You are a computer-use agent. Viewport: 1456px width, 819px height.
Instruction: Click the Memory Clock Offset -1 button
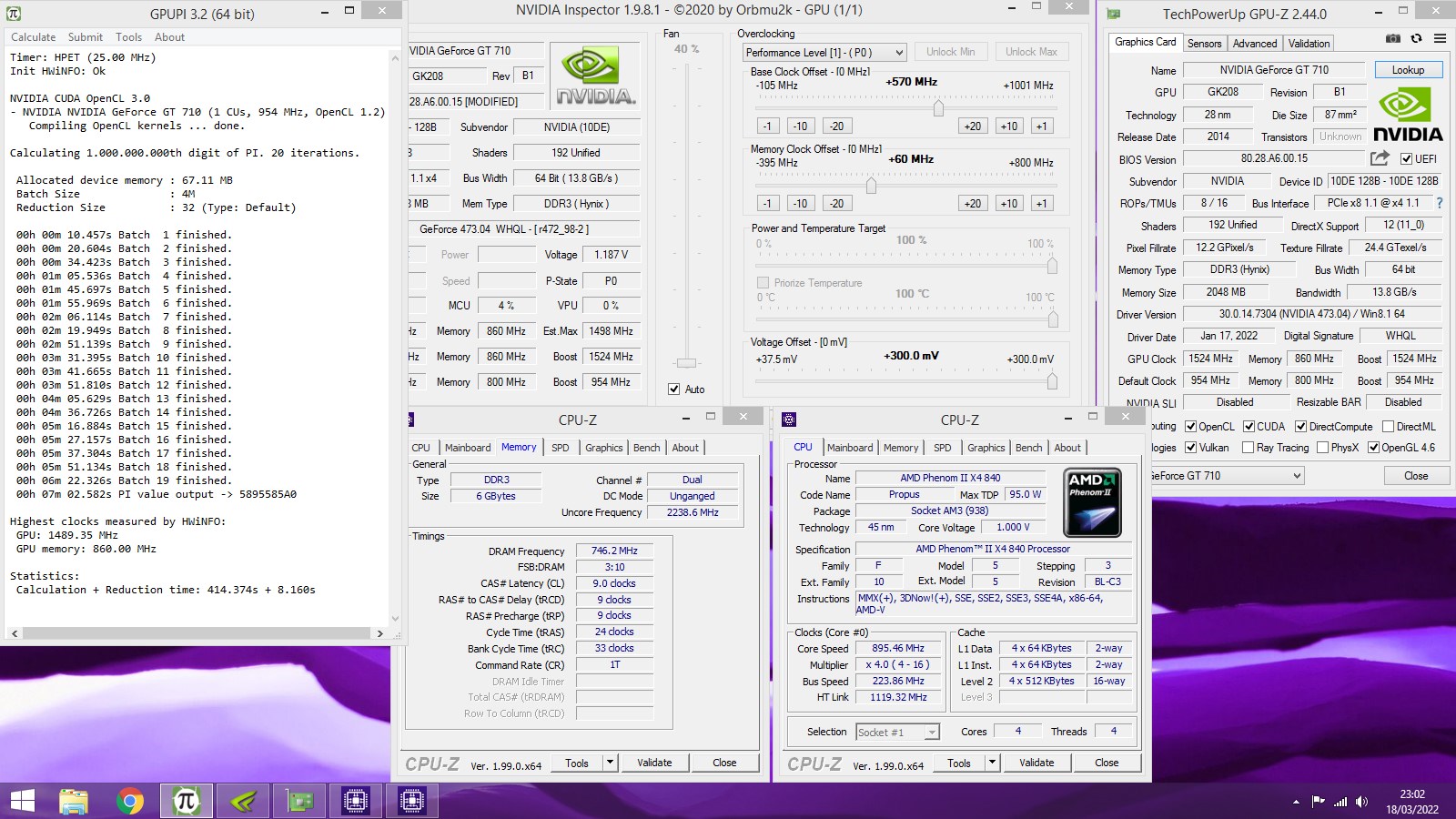click(767, 203)
